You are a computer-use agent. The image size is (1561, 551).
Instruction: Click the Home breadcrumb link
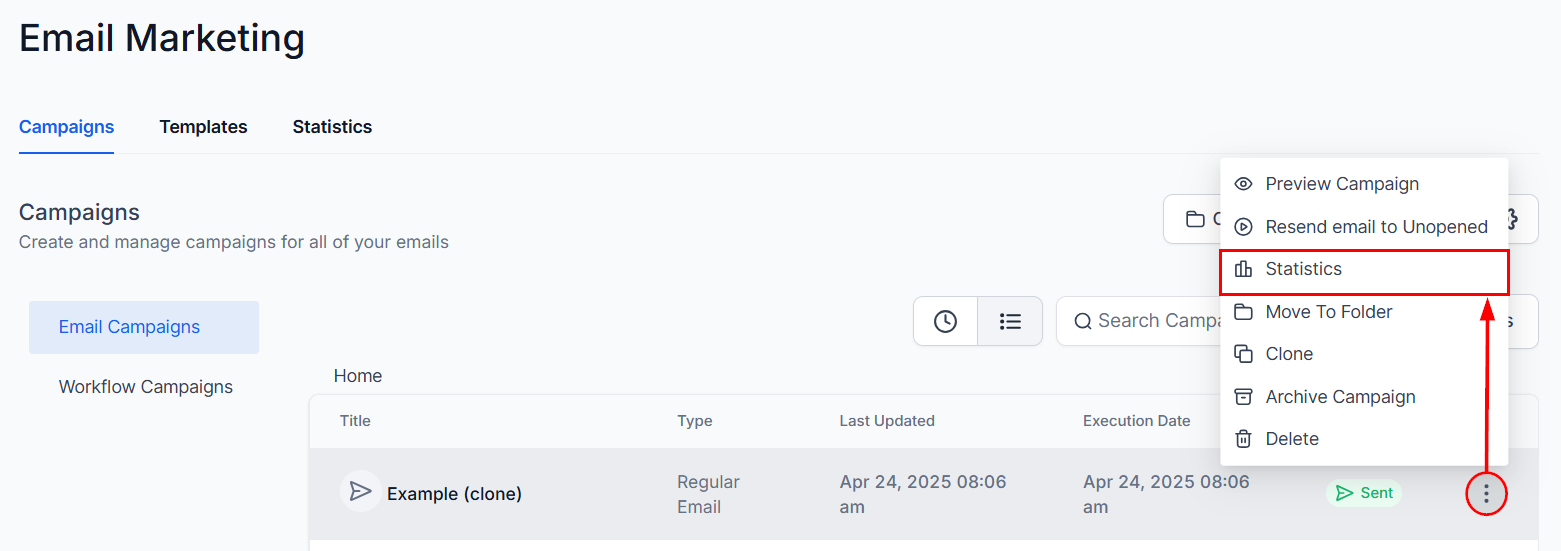pyautogui.click(x=358, y=376)
